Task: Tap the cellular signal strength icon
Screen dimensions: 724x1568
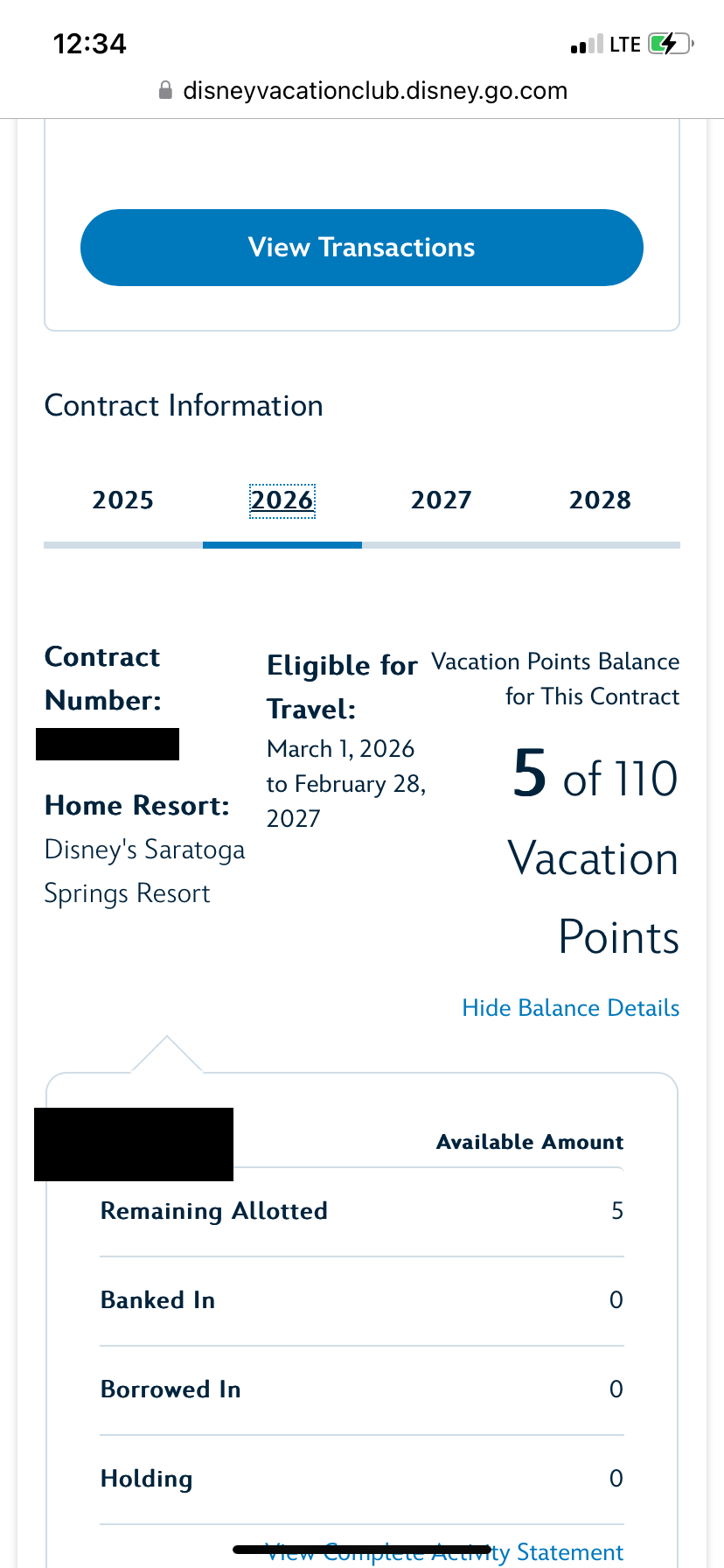Action: 586,45
